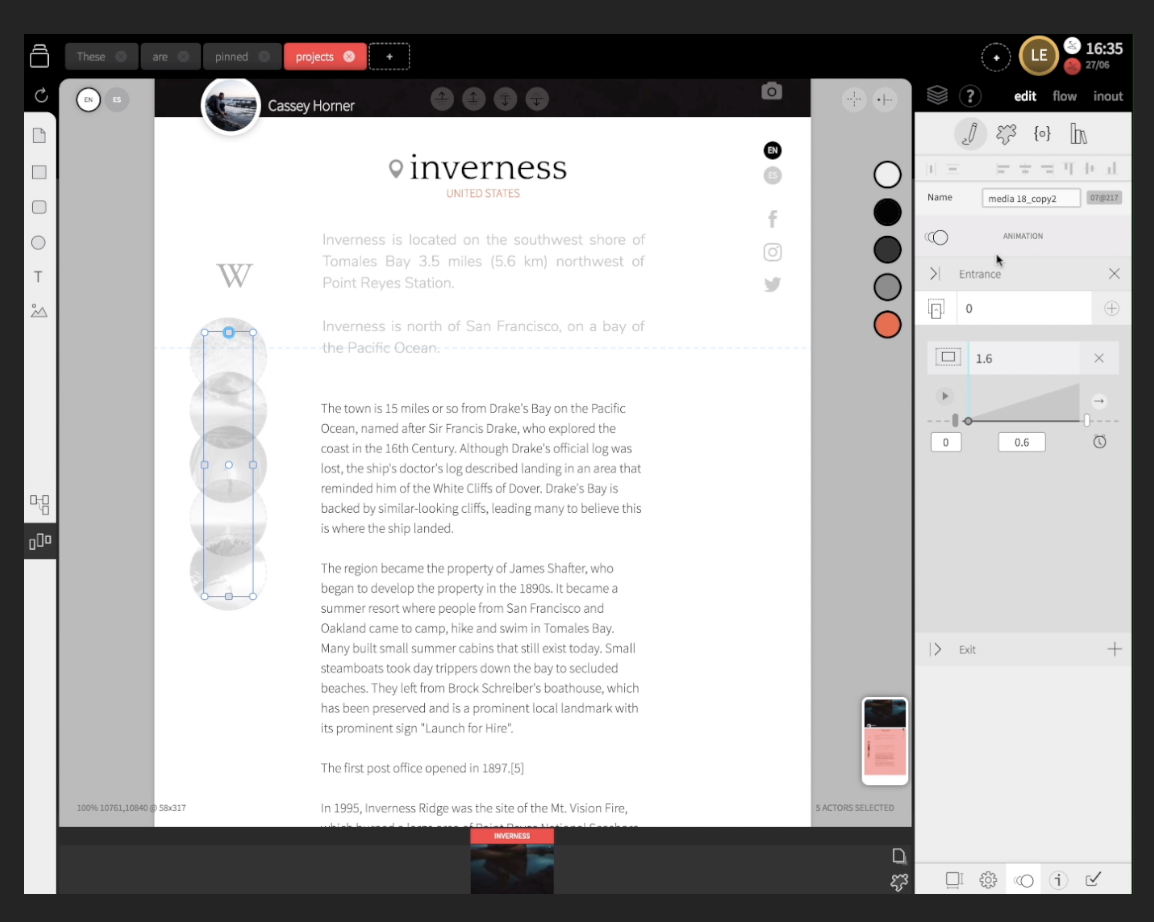The image size is (1154, 922).
Task: Open the library books panel
Action: (1078, 134)
